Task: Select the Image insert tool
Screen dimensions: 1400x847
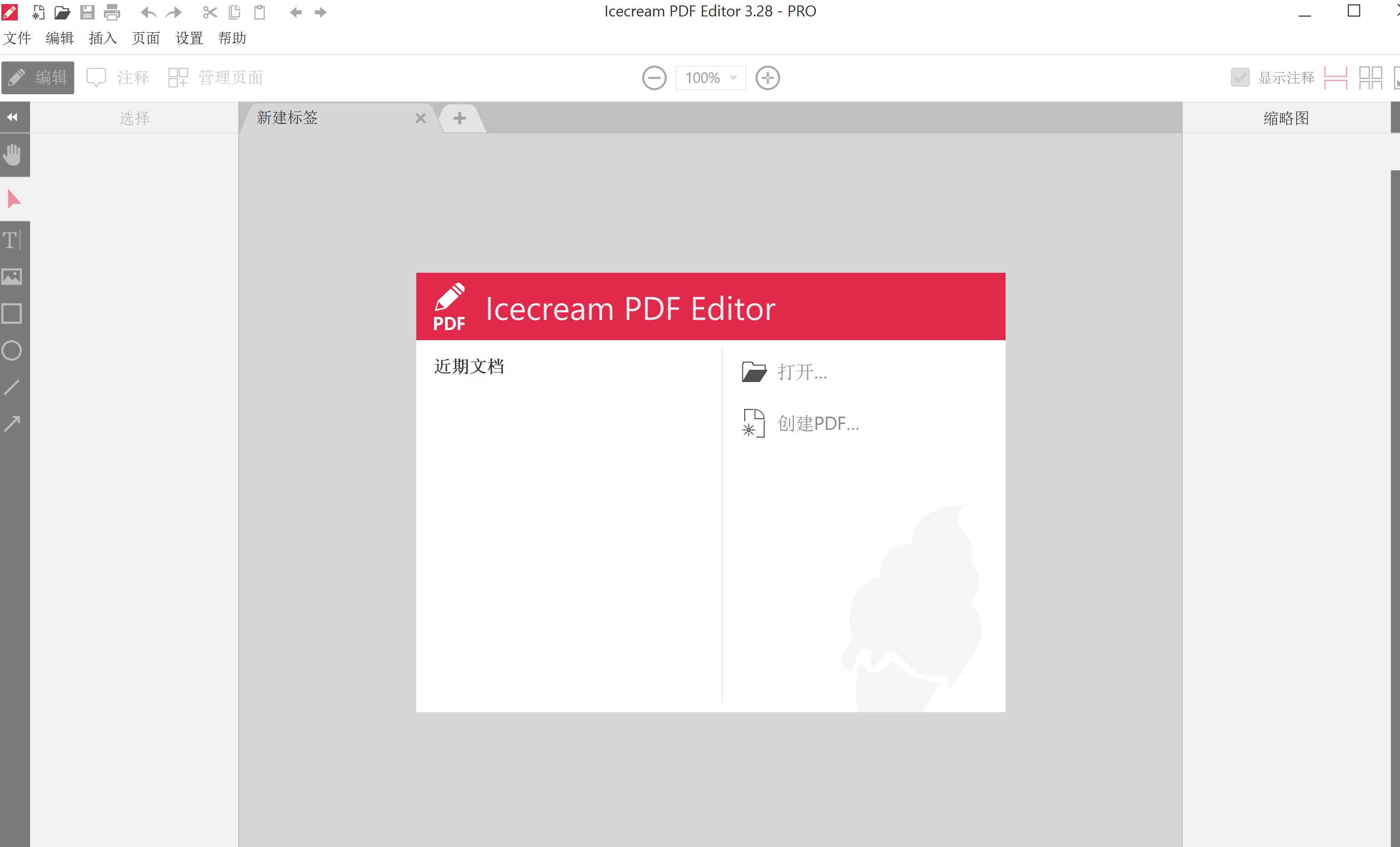Action: click(x=12, y=277)
